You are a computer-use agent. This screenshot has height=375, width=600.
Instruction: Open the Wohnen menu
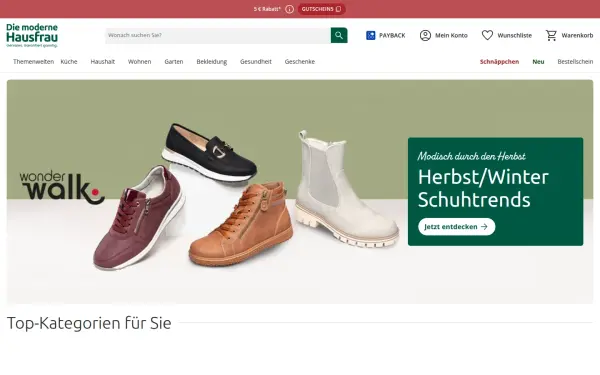tap(139, 62)
